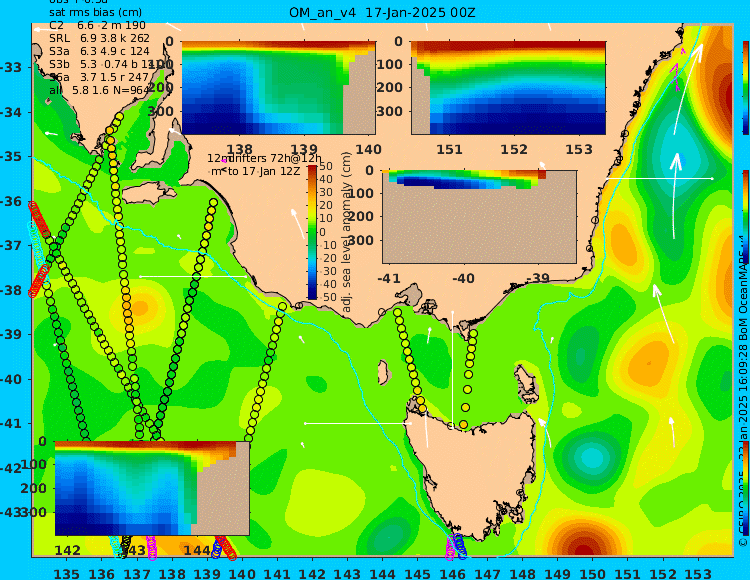750x580 pixels.
Task: Click the 'to 17 Jan 12Z' legend text
Action: tap(264, 171)
